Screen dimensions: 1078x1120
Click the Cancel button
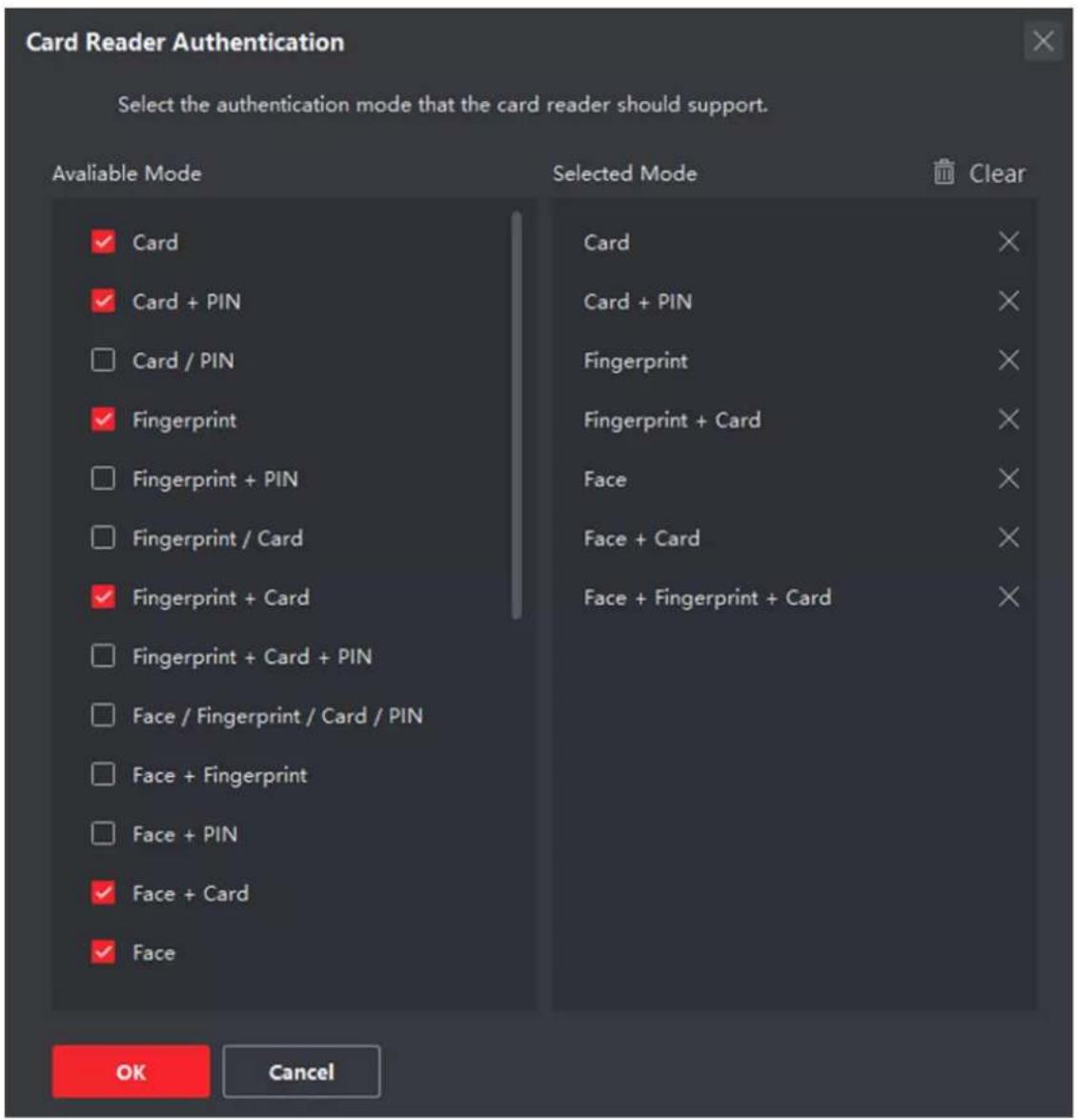[301, 1071]
